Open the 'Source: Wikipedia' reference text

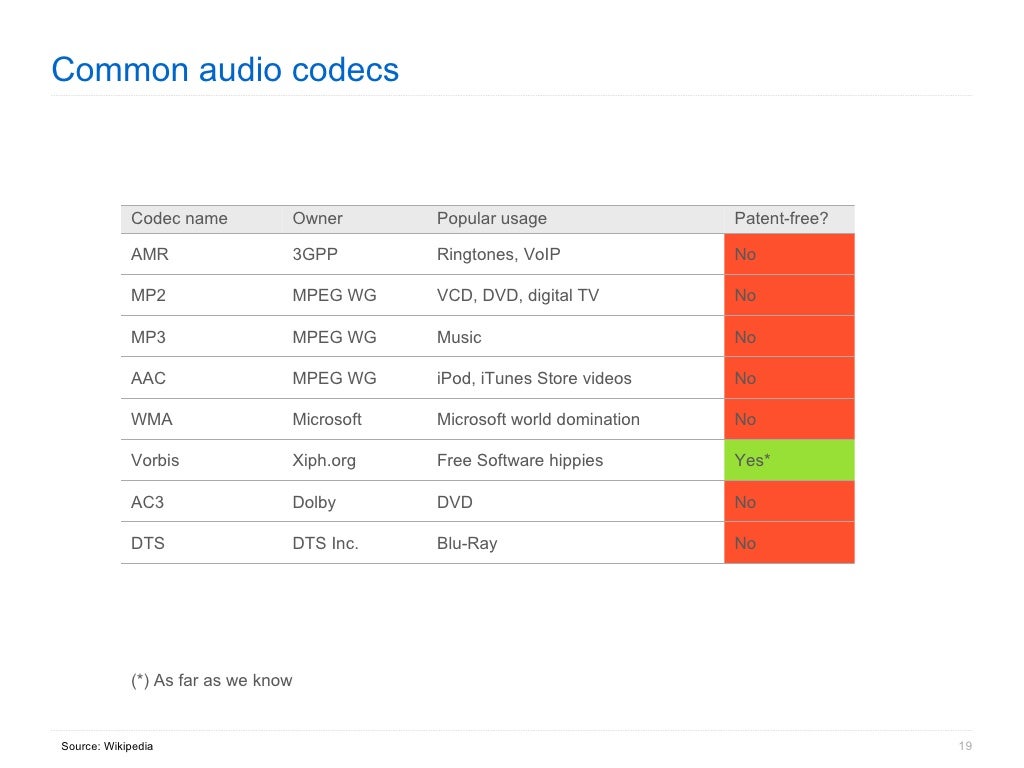pos(107,747)
